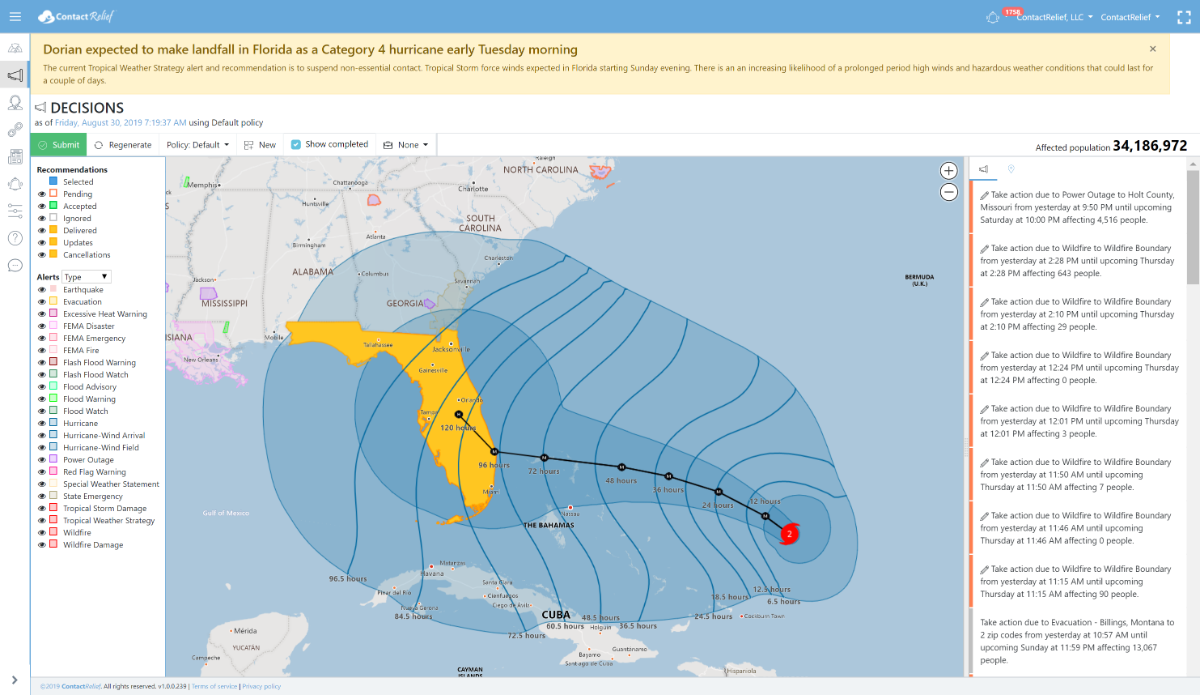Hide Evacuation alerts using the eye icon

(42, 302)
